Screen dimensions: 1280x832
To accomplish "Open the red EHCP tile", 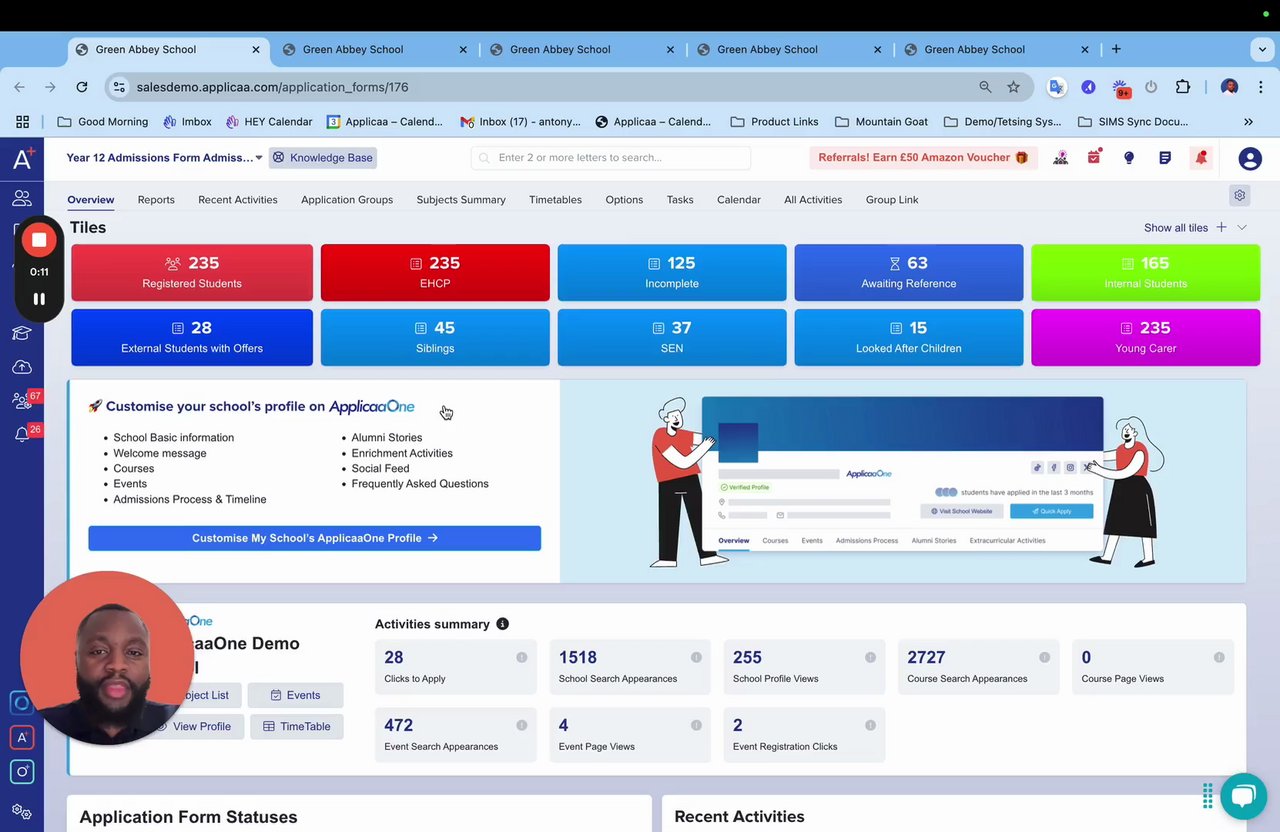I will (435, 272).
